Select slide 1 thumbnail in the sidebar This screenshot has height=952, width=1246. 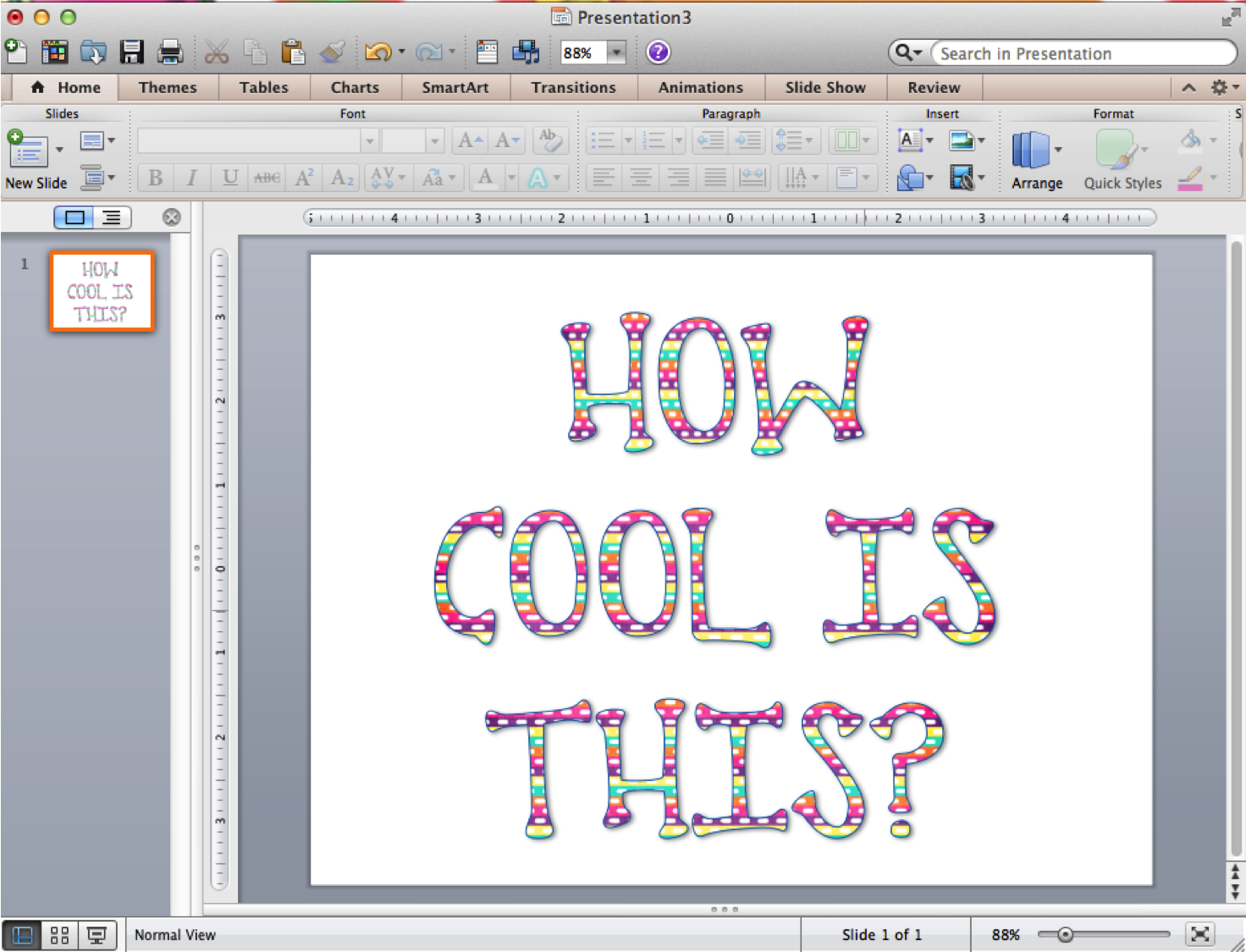[x=102, y=290]
